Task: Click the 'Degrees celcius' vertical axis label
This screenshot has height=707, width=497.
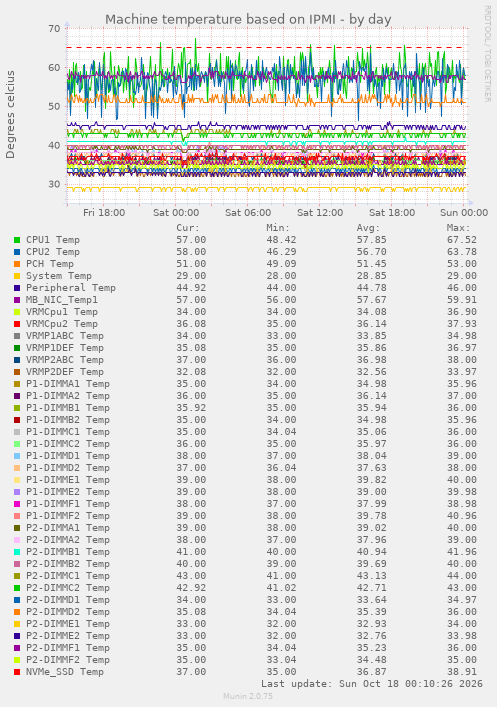Action: pyautogui.click(x=10, y=115)
